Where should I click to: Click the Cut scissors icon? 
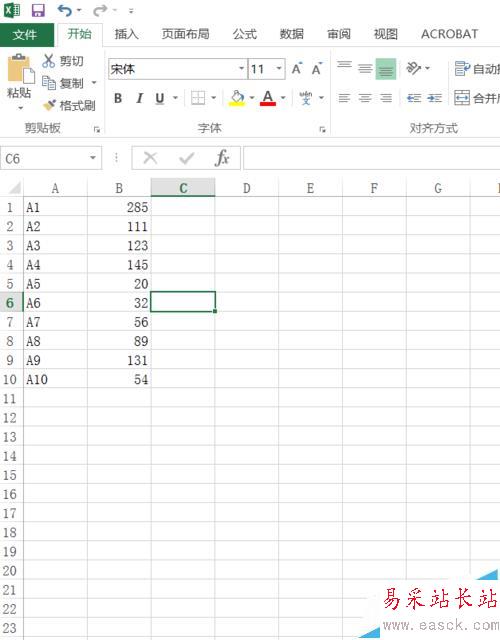coord(49,61)
